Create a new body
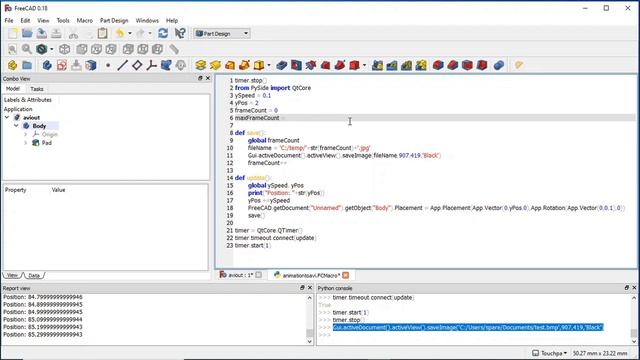The image size is (640, 360). (47, 65)
